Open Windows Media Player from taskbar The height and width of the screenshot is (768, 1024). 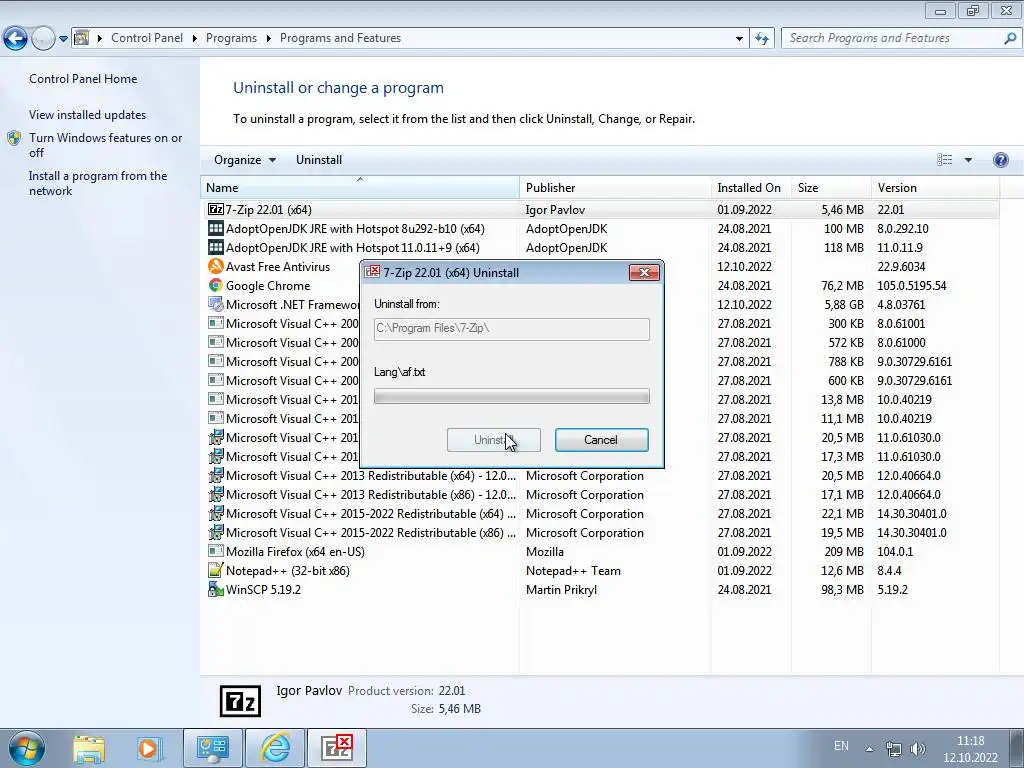148,748
